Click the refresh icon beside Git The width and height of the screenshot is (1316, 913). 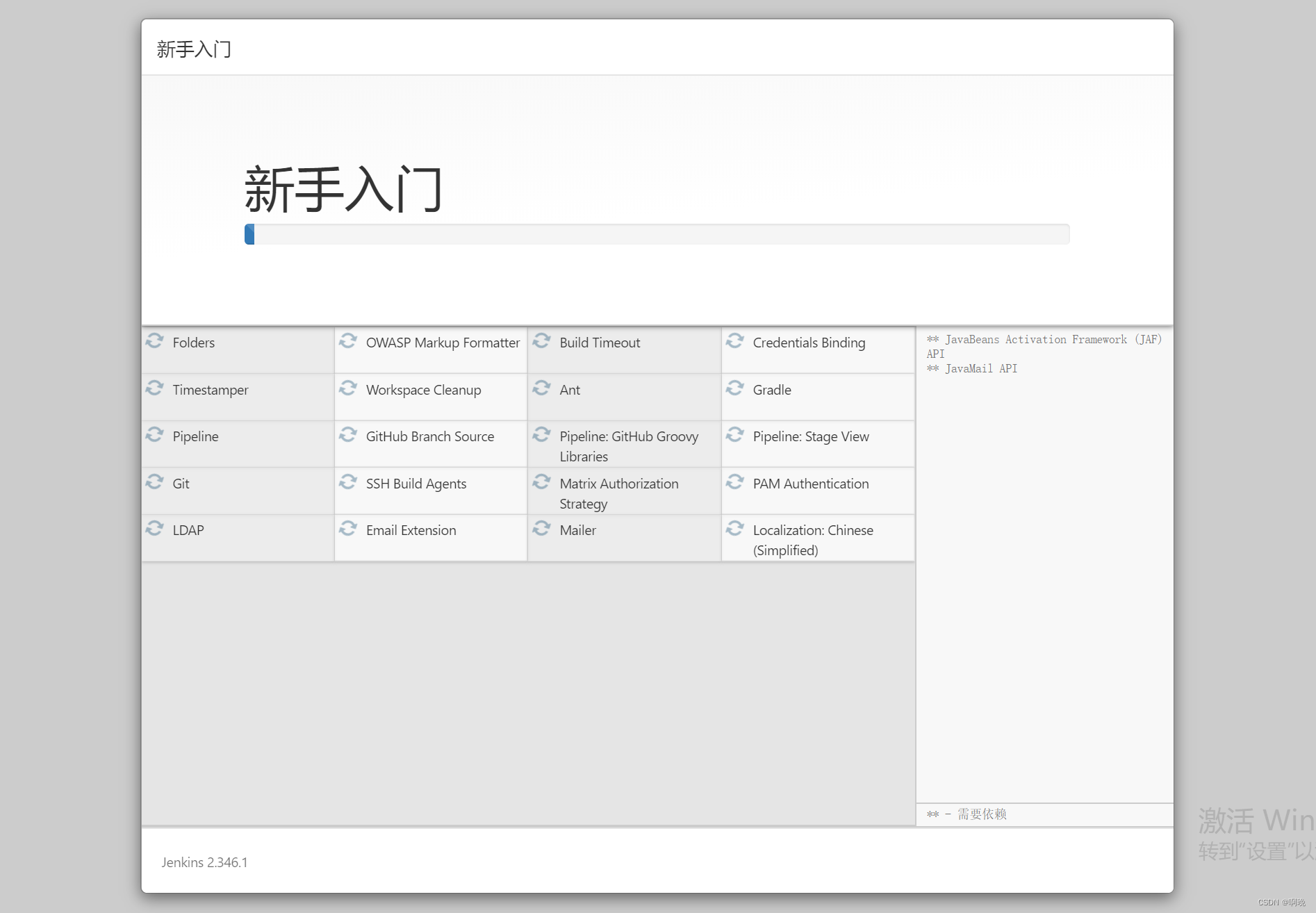tap(154, 482)
